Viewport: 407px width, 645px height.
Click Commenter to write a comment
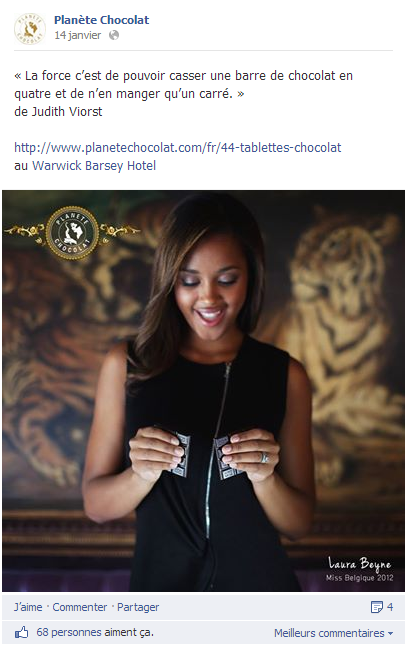[x=79, y=607]
